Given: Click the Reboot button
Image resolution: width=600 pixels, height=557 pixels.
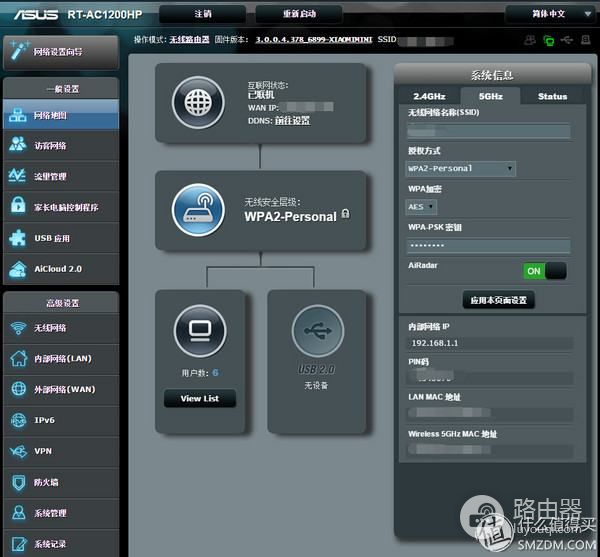Looking at the screenshot, I should [299, 14].
